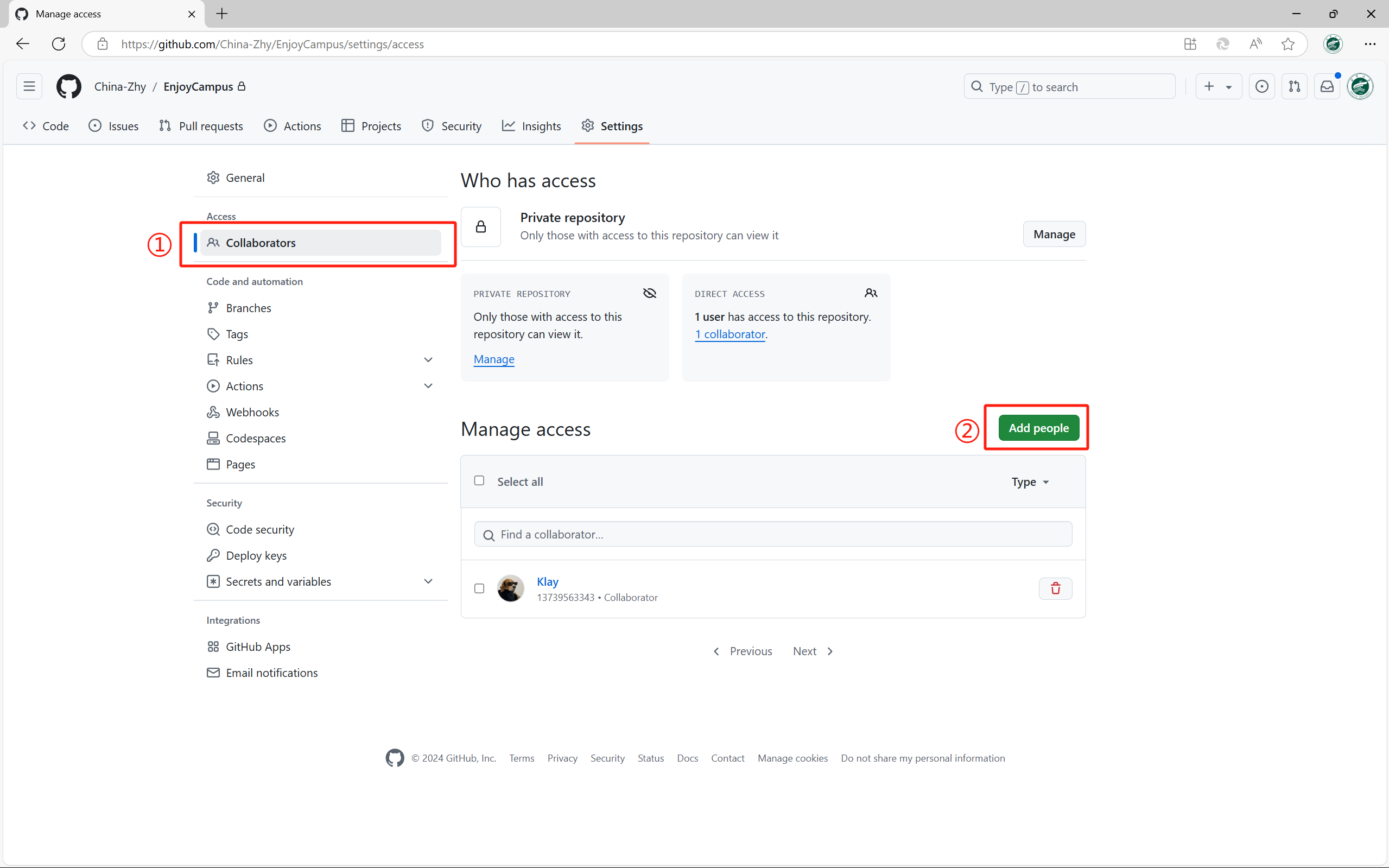Open the create new dropdown caret
The height and width of the screenshot is (868, 1389).
[1229, 87]
